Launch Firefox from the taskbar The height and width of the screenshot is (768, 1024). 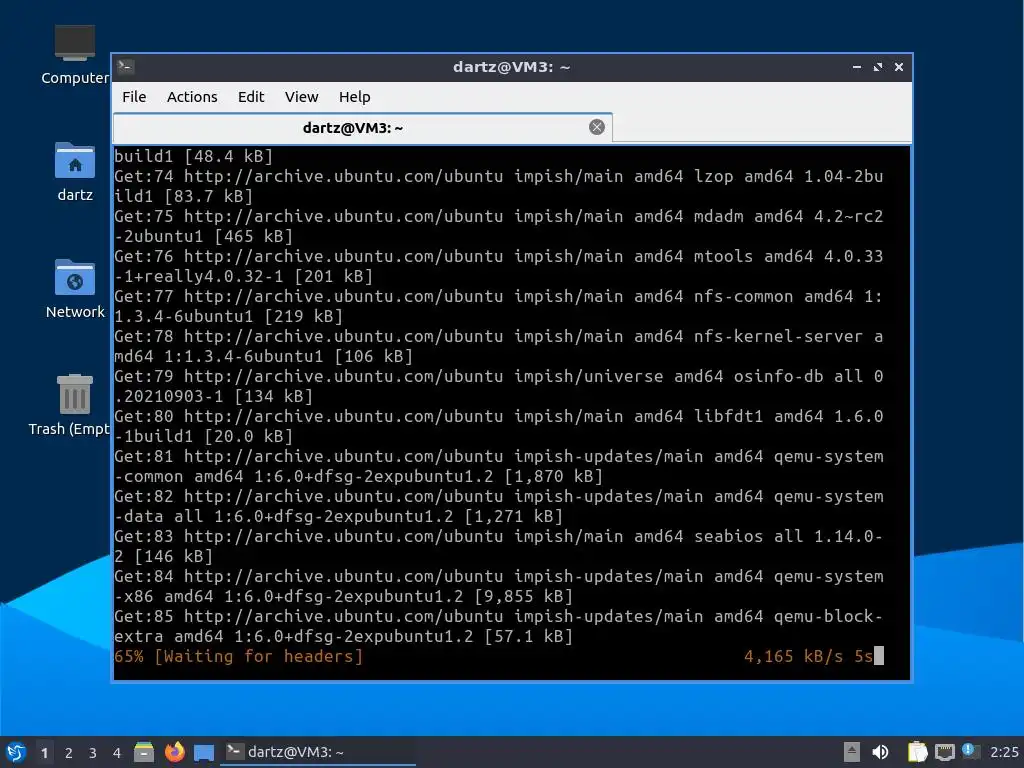(174, 752)
